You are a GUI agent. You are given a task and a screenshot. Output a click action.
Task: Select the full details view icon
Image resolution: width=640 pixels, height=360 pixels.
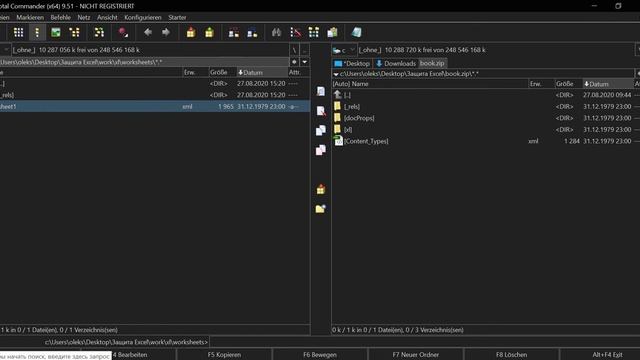(x=37, y=32)
